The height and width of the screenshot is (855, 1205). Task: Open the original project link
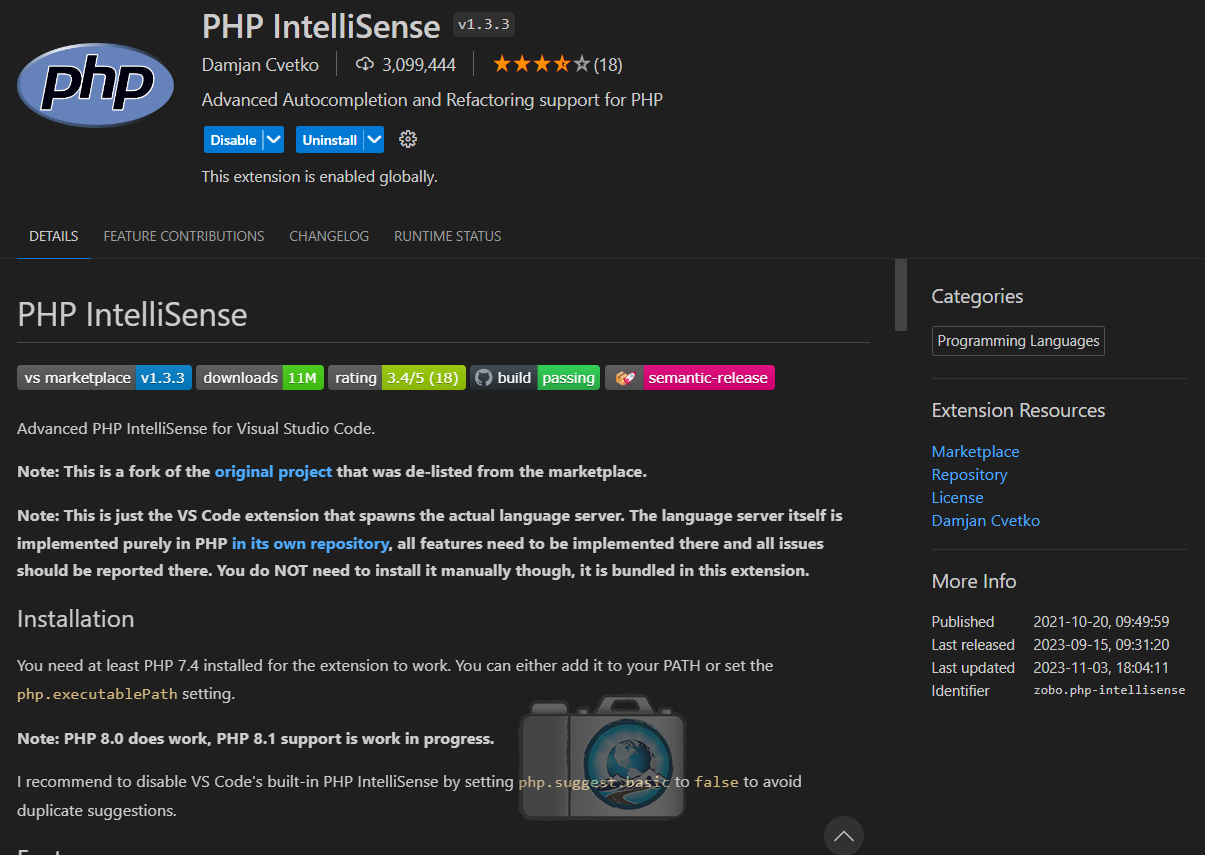coord(273,472)
